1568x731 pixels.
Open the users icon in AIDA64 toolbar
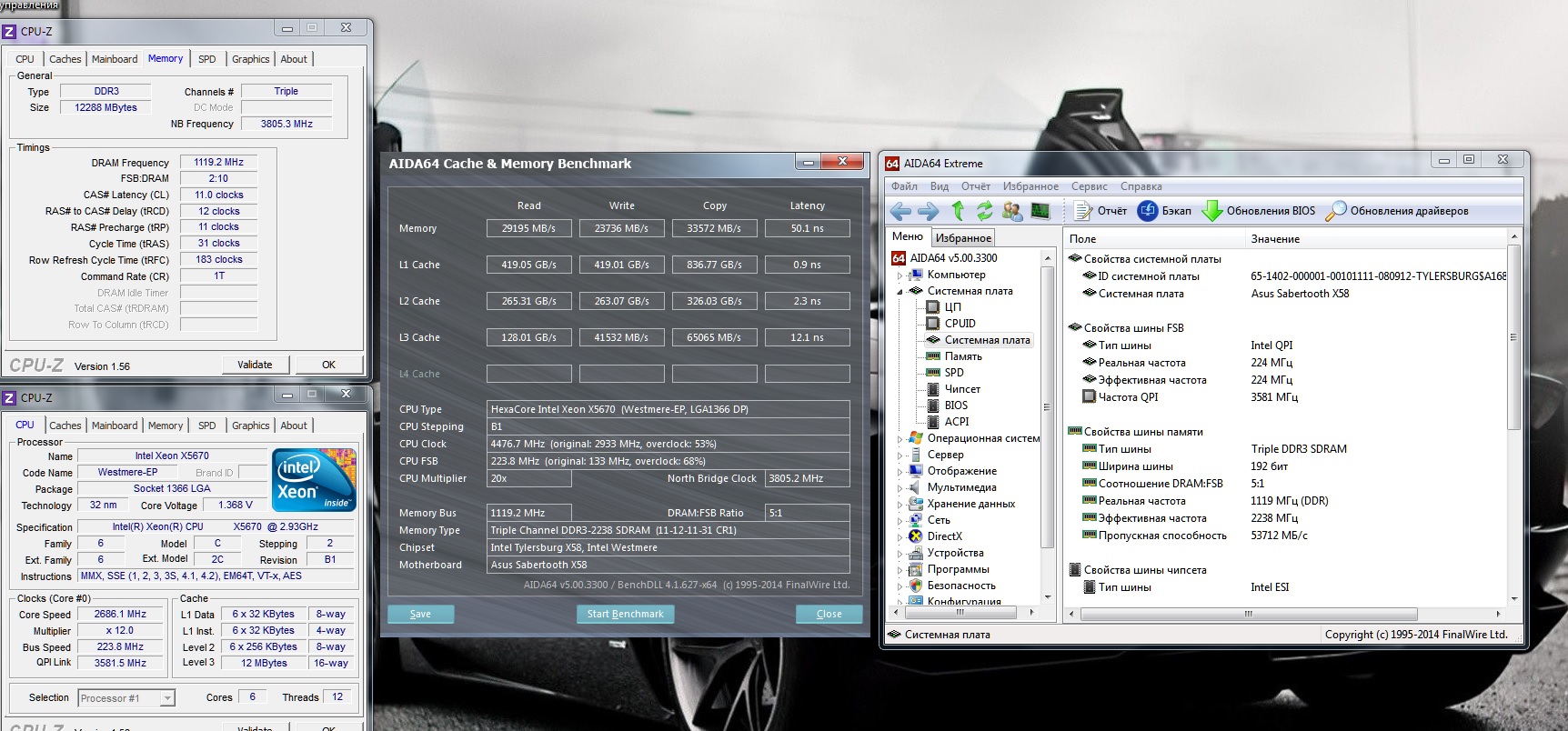1011,211
